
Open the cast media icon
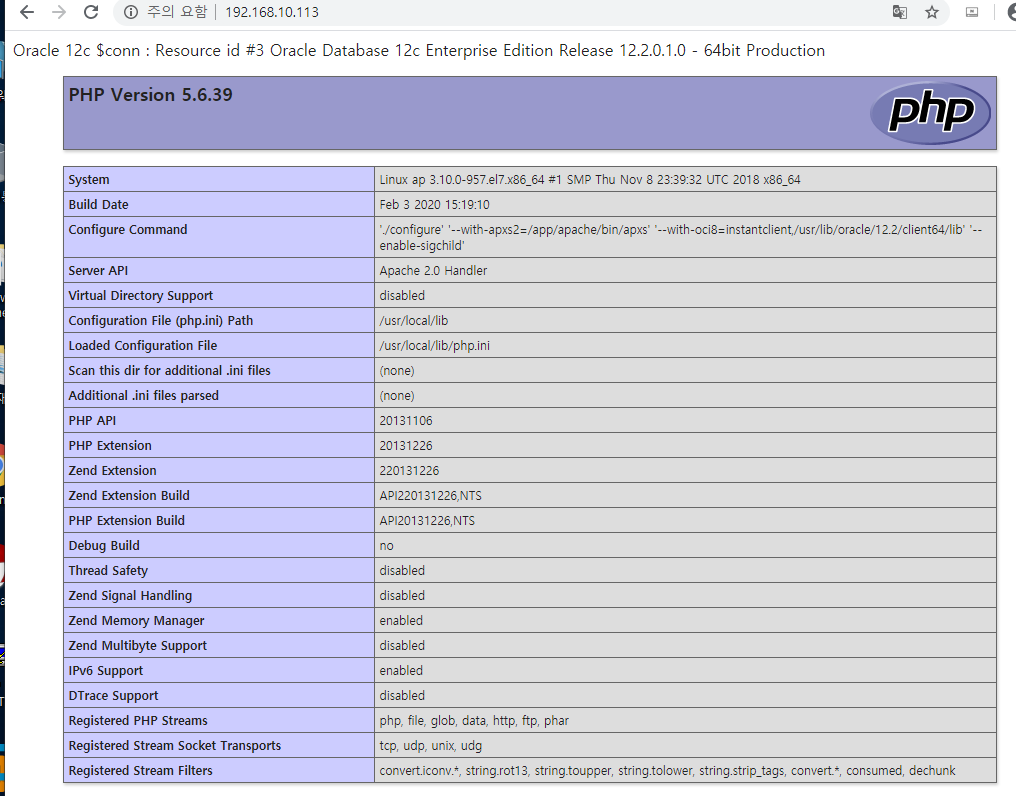972,12
